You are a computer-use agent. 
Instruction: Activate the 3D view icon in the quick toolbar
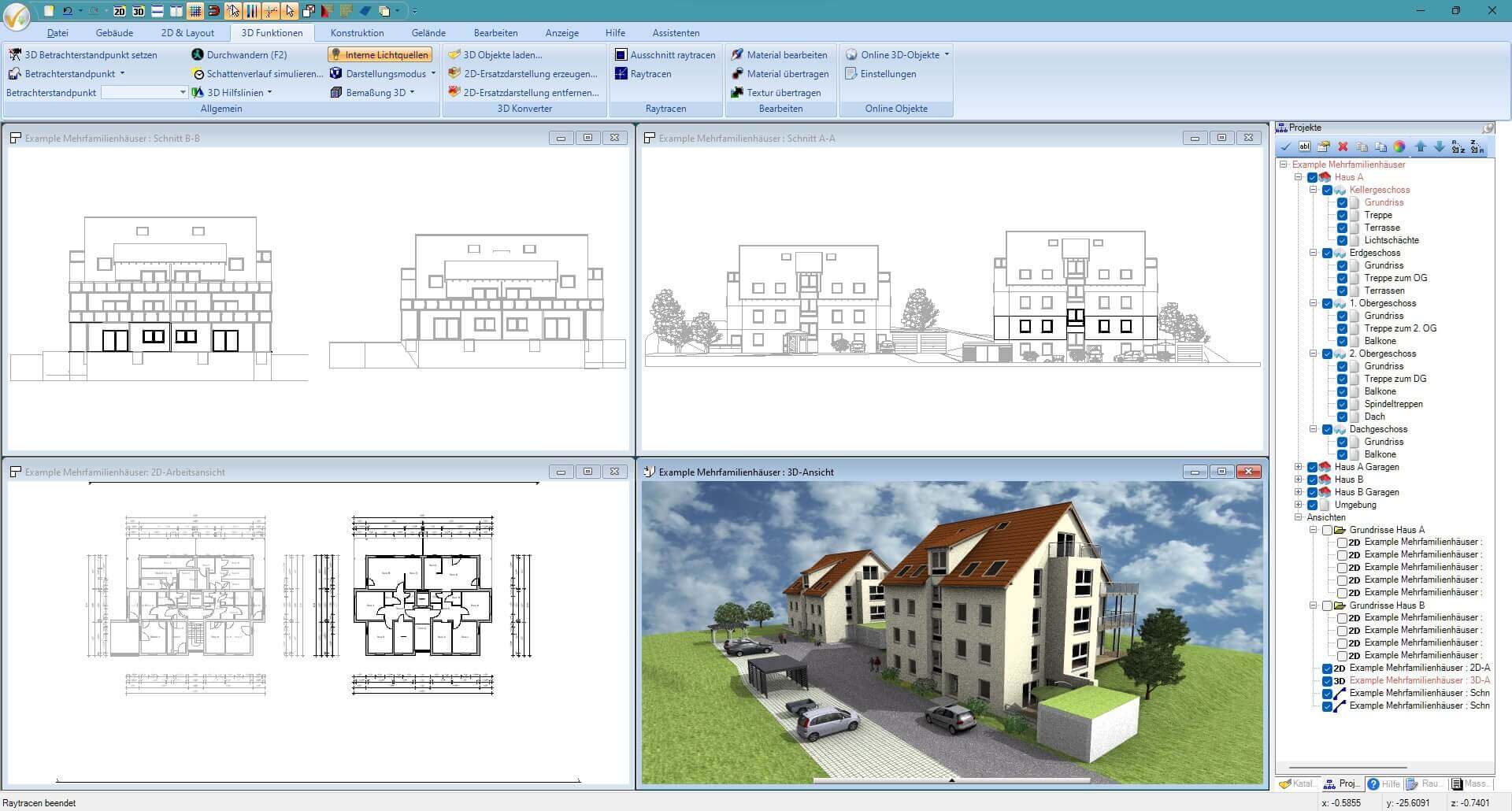pos(138,11)
